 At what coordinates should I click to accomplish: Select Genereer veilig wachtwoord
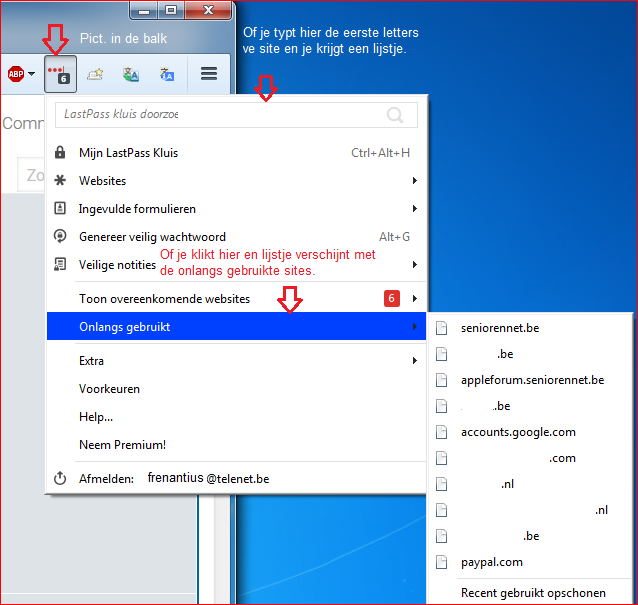(152, 237)
